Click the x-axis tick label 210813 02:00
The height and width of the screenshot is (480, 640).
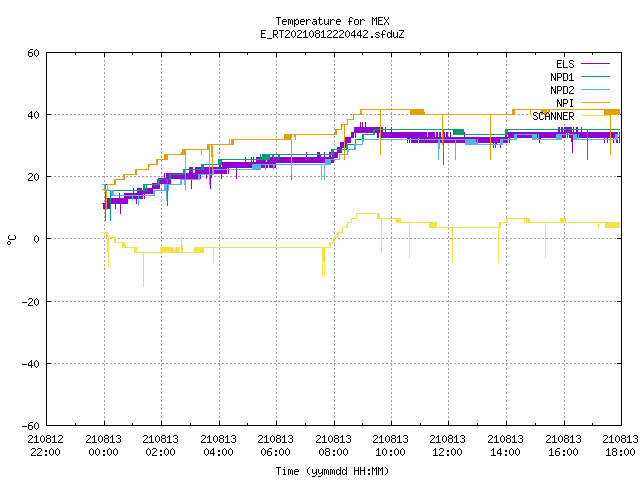(x=161, y=446)
